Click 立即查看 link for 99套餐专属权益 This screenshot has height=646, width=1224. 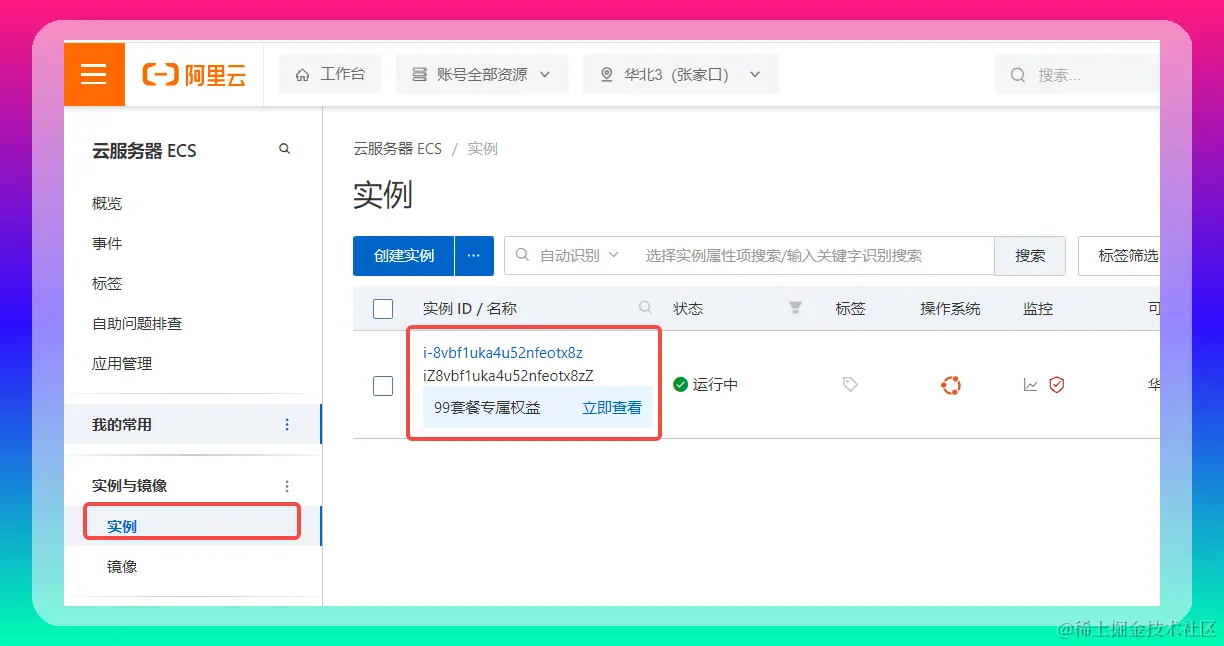pyautogui.click(x=612, y=408)
